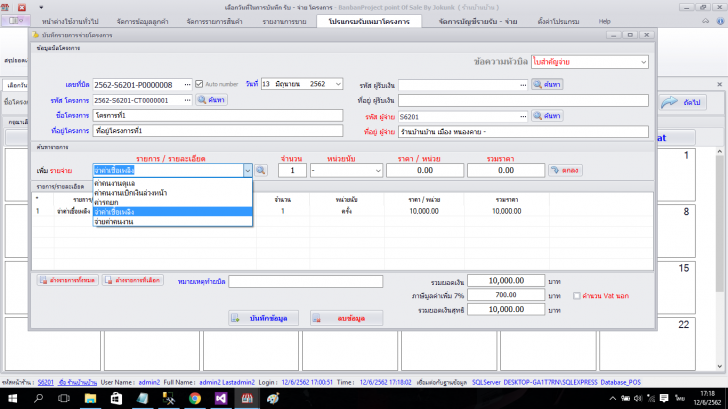Select ค่าคนงานเบิกเงินล่วงหน้า from the list
The image size is (728, 409).
[173, 193]
